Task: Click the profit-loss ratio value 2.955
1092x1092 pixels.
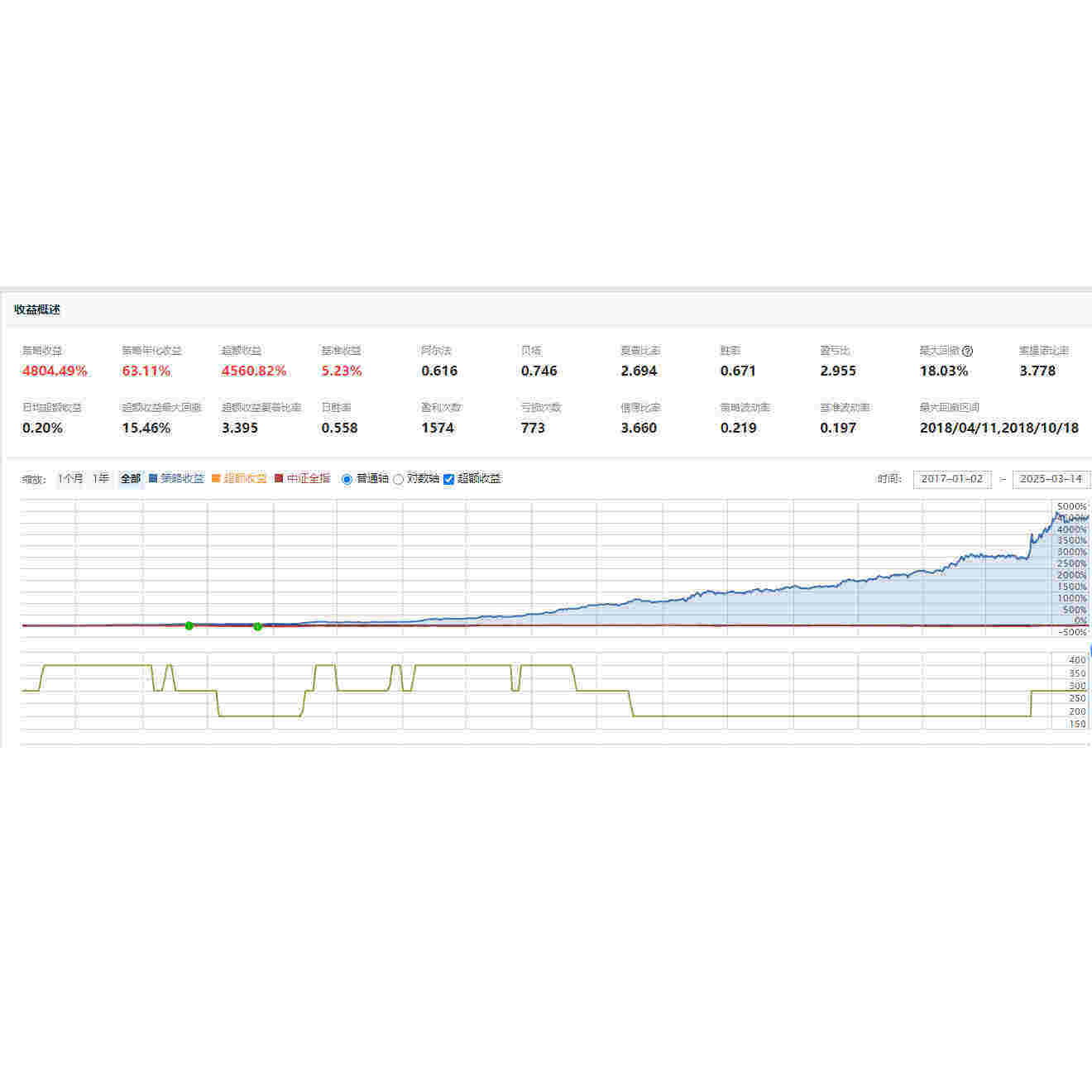Action: (838, 371)
